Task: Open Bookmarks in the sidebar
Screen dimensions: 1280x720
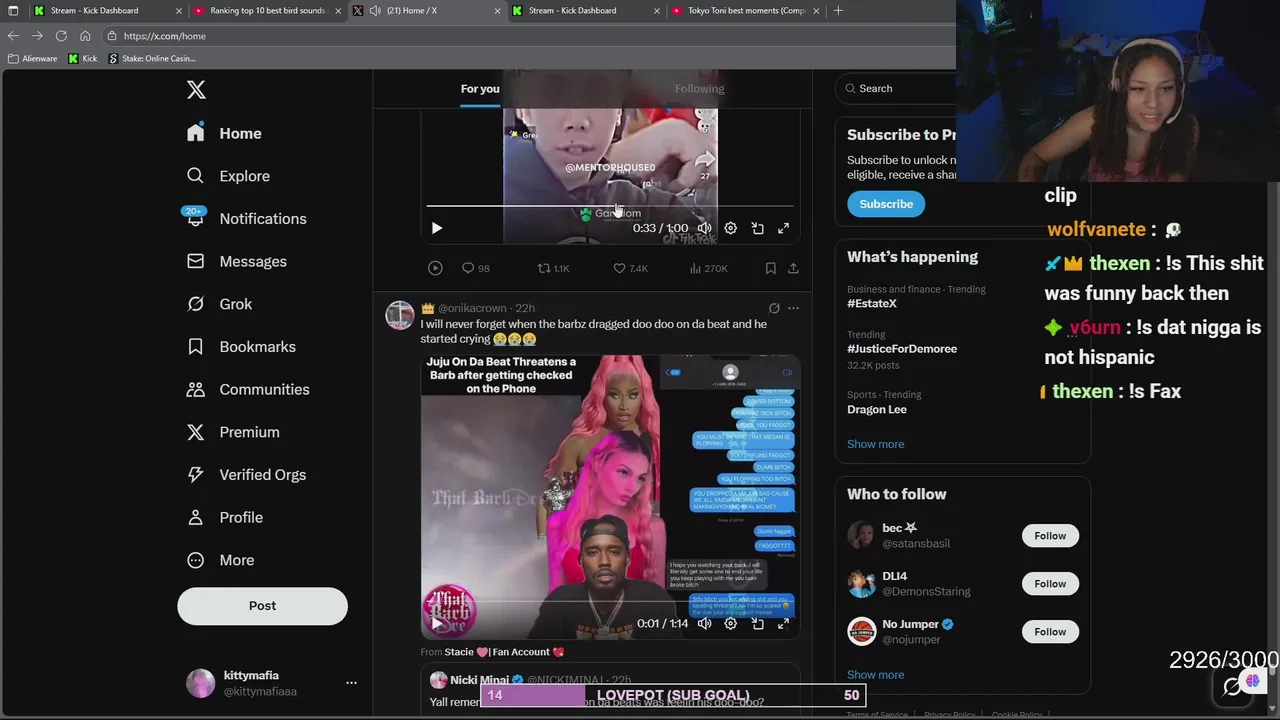Action: coord(241,347)
